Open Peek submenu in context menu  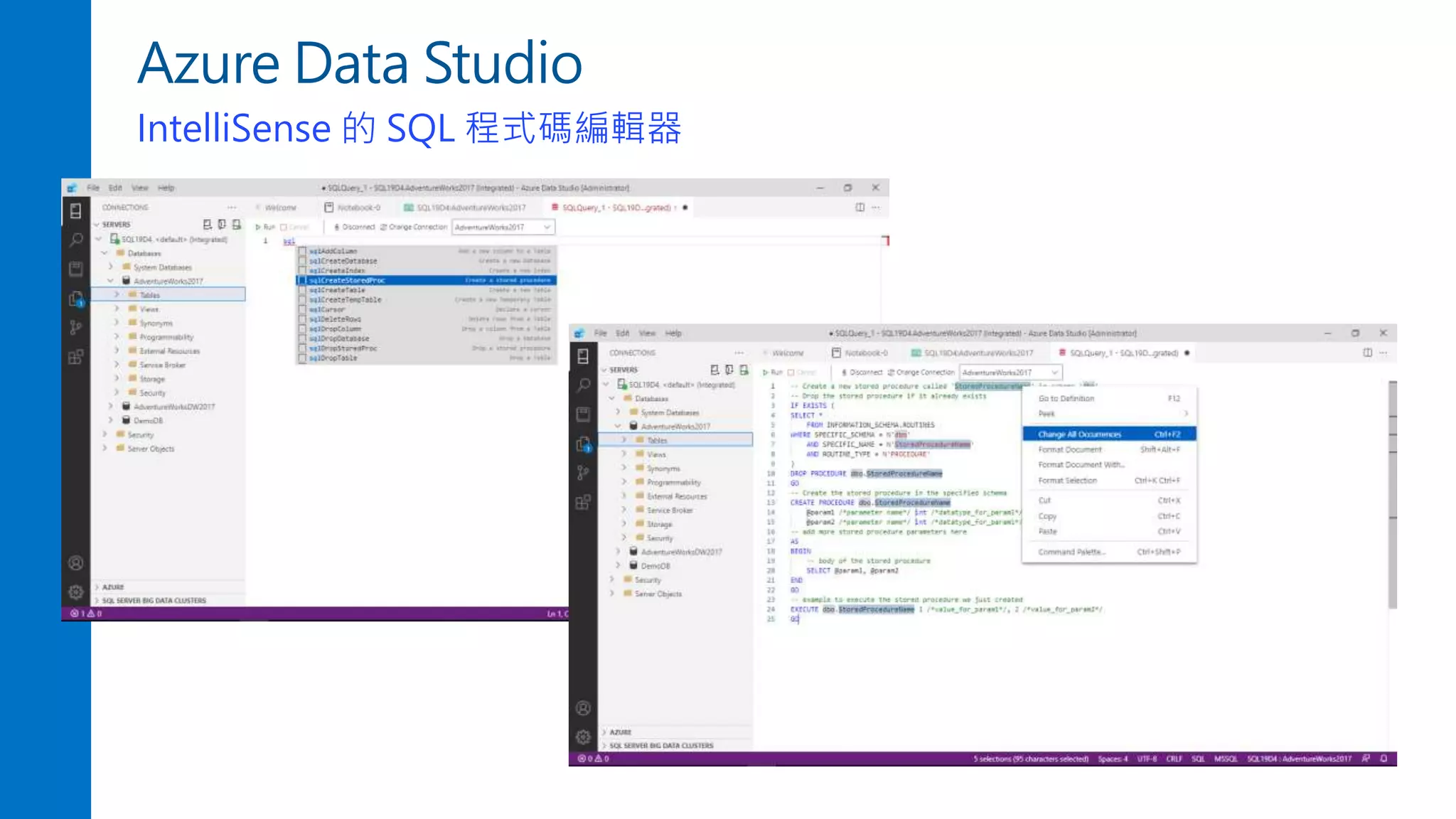click(x=1109, y=414)
